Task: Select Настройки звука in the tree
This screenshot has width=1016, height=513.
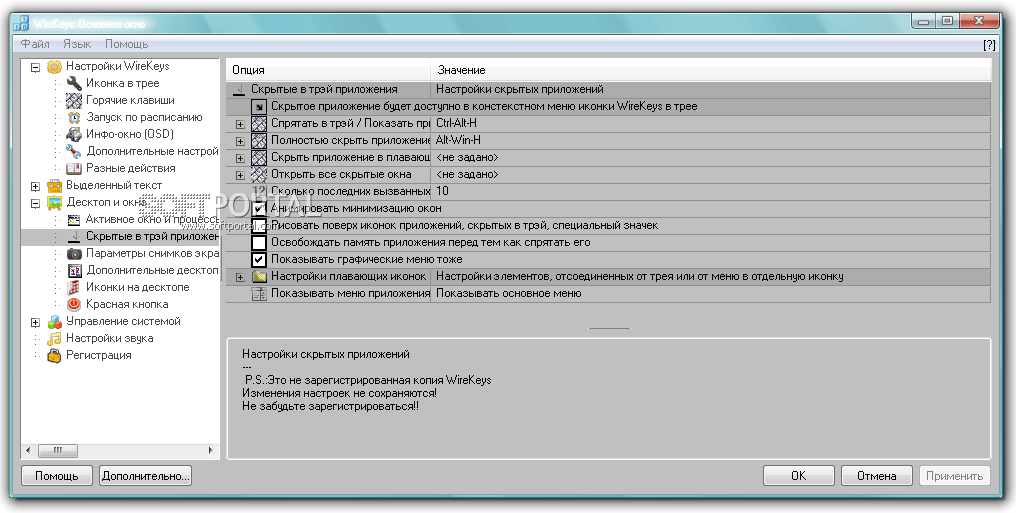Action: [110, 338]
